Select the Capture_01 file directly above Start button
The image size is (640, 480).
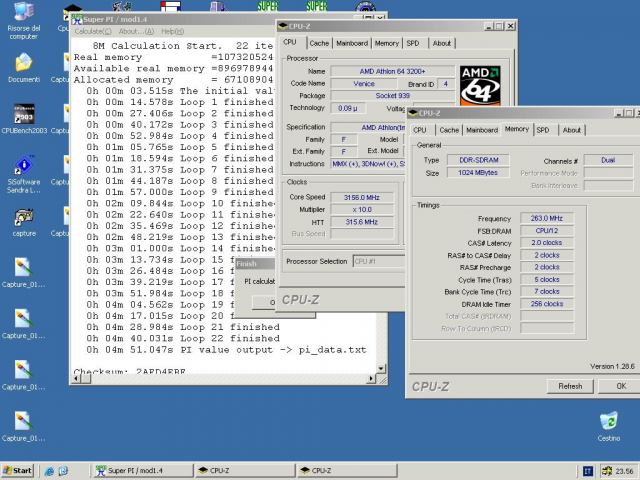click(x=23, y=427)
